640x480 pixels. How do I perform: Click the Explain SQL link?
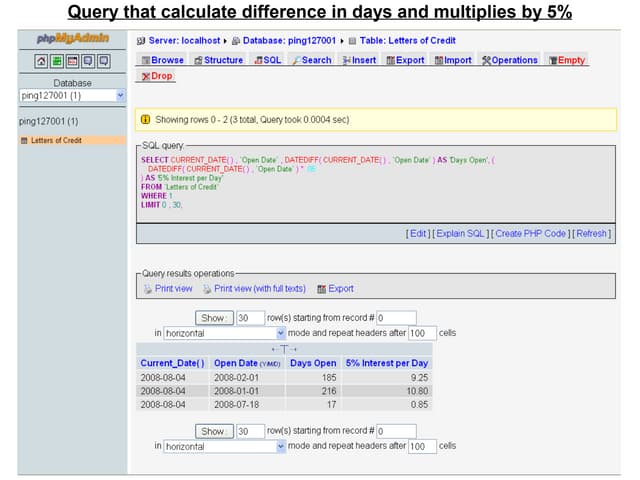[x=460, y=233]
